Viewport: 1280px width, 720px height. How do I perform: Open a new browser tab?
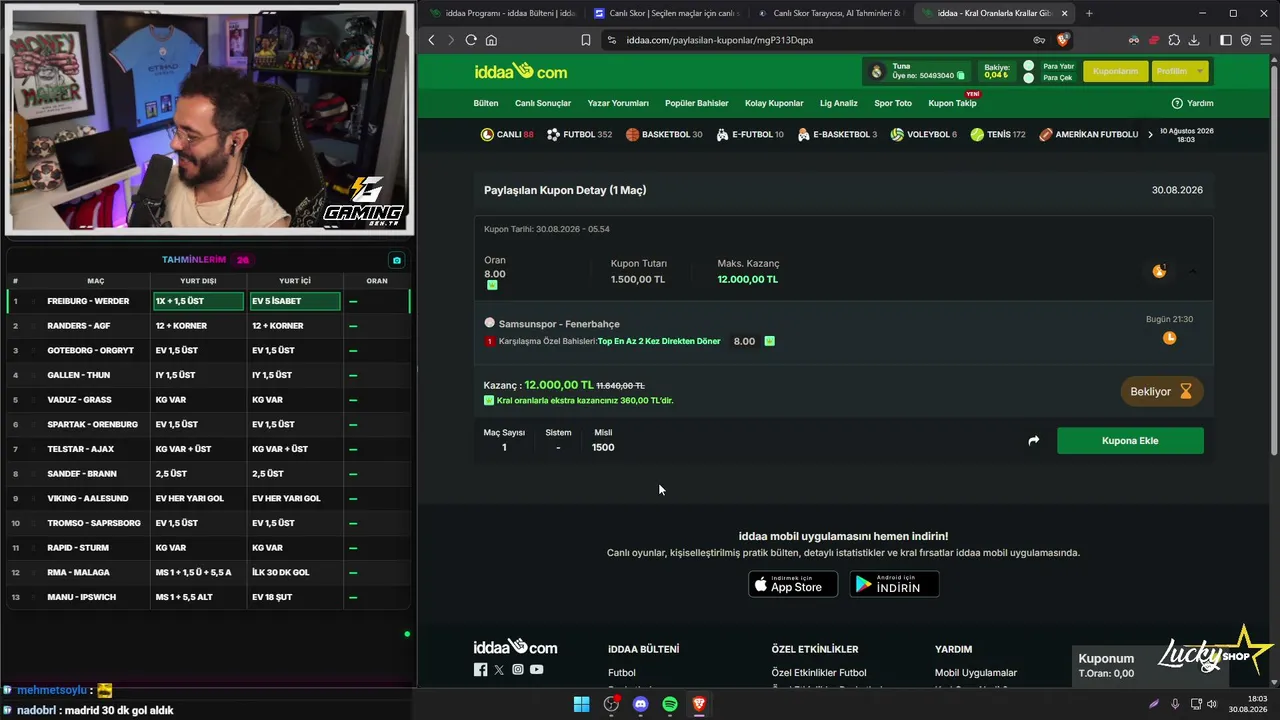point(1089,13)
